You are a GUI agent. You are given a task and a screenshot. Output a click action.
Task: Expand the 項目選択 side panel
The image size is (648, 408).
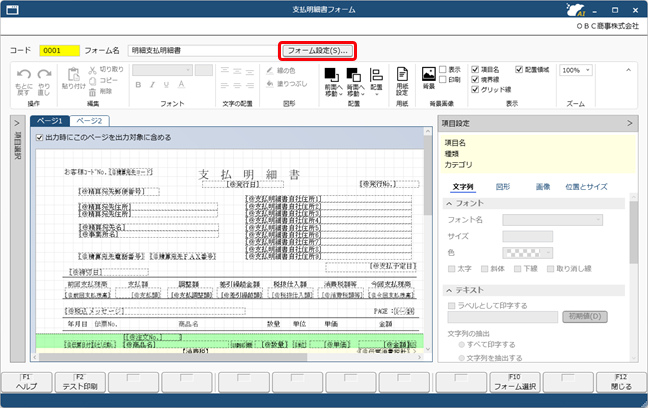pyautogui.click(x=17, y=123)
